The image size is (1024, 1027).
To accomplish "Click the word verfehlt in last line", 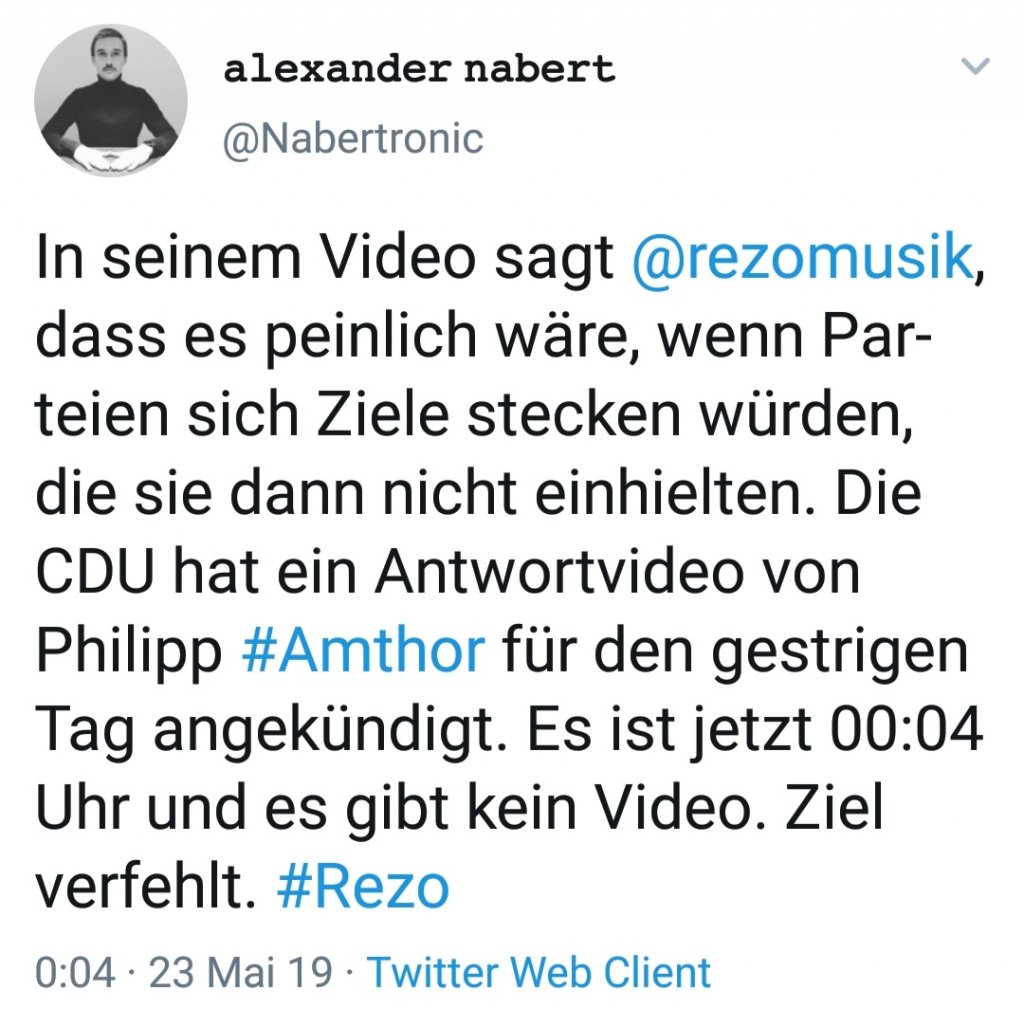I will pyautogui.click(x=145, y=887).
